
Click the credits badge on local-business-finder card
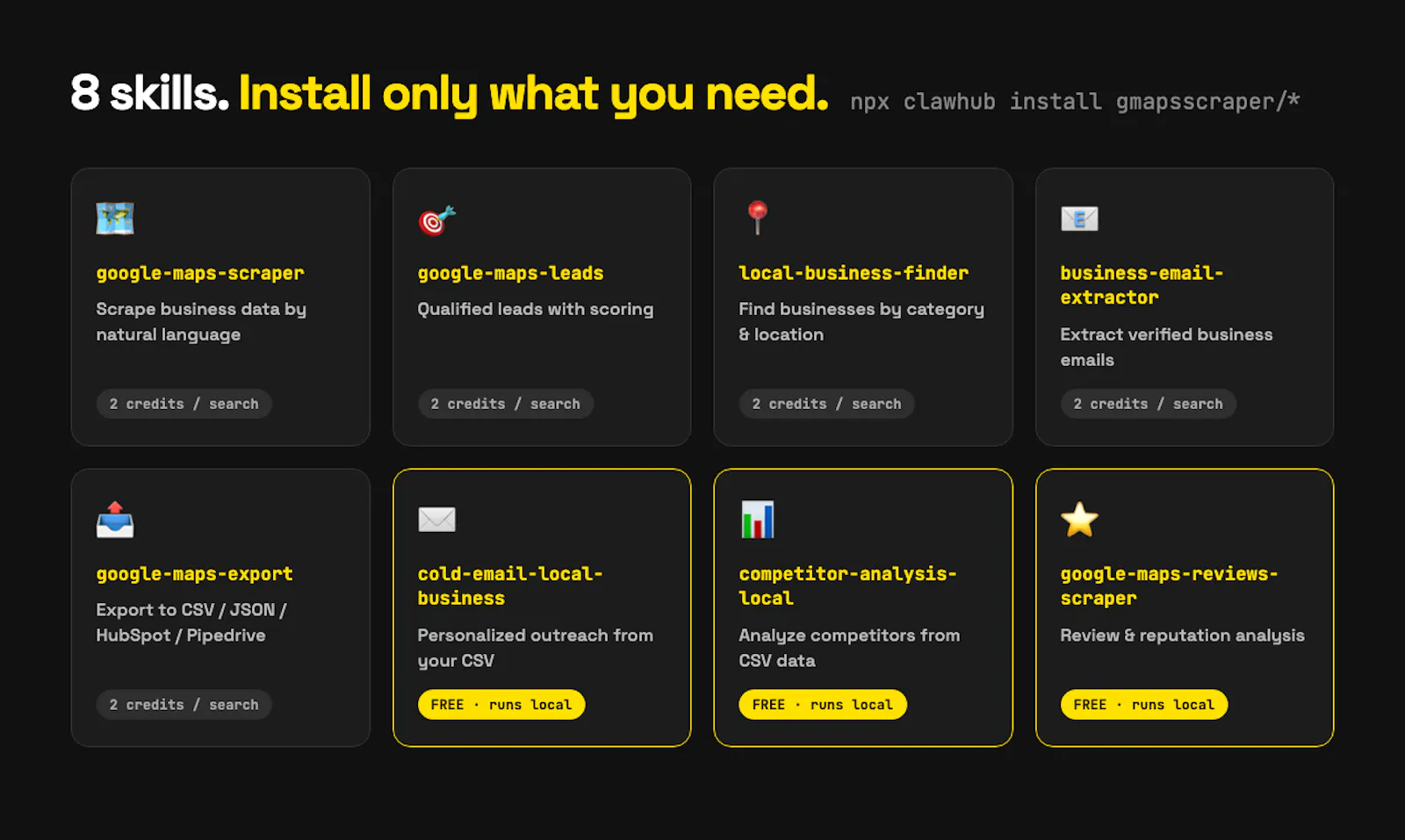click(x=826, y=404)
